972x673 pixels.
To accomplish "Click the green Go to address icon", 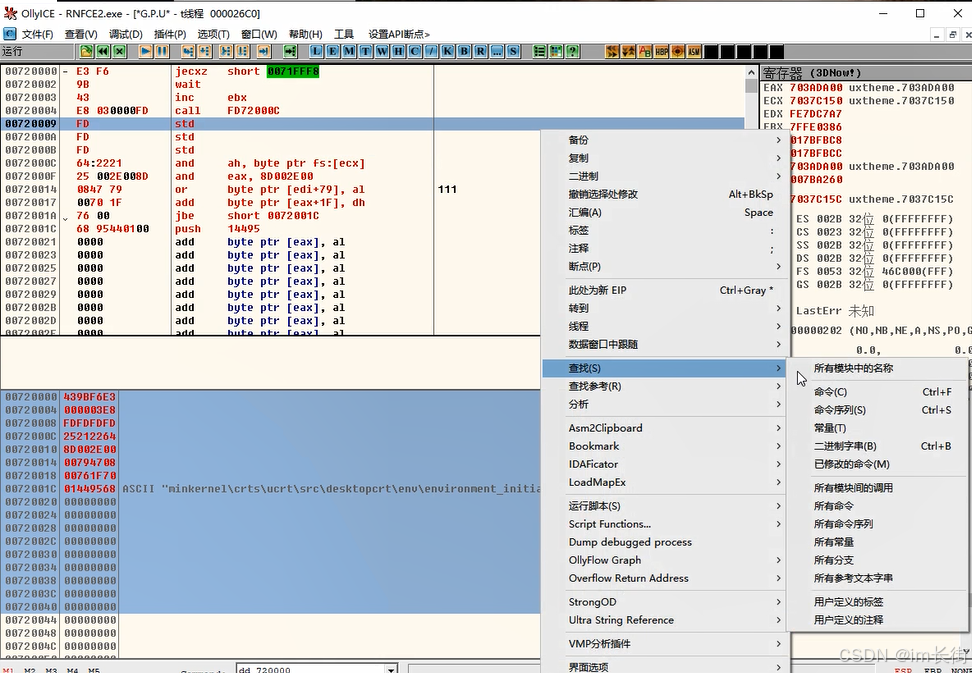I will click(x=290, y=51).
